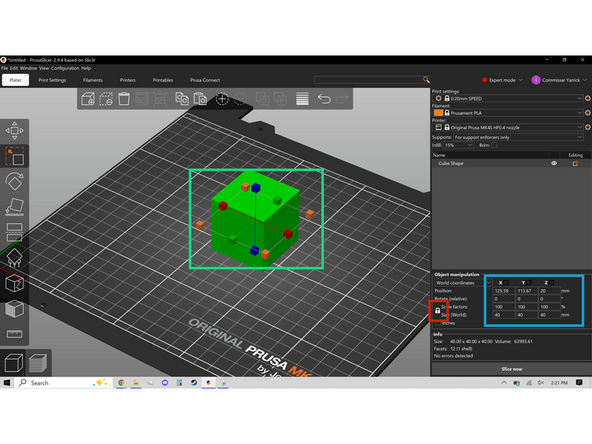Screen dimensions: 592x444
Task: Open the Configuration menu
Action: [65, 68]
